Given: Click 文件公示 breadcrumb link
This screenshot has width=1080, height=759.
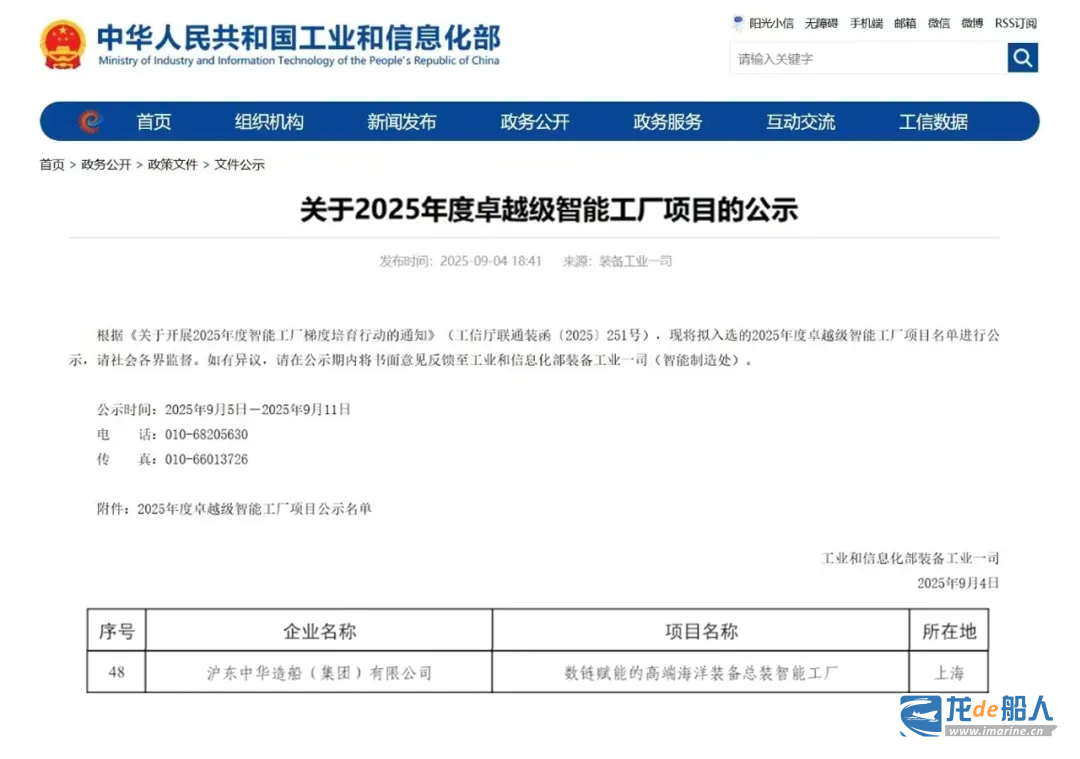Looking at the screenshot, I should point(240,165).
